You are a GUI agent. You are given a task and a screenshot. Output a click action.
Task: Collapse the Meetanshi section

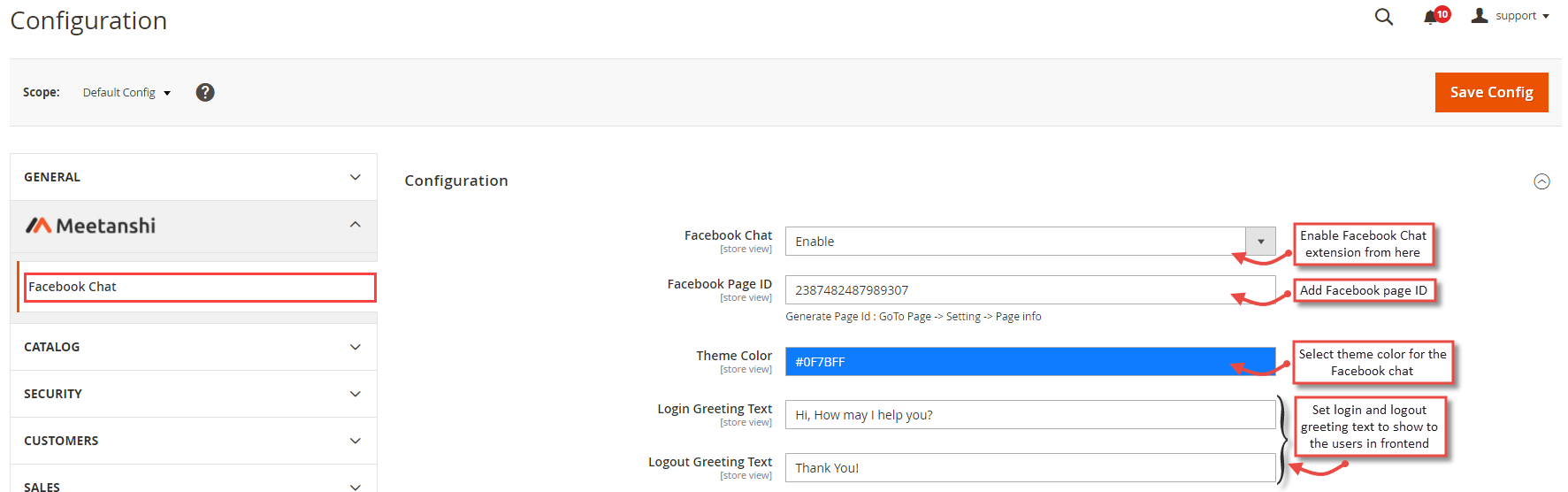pyautogui.click(x=194, y=226)
